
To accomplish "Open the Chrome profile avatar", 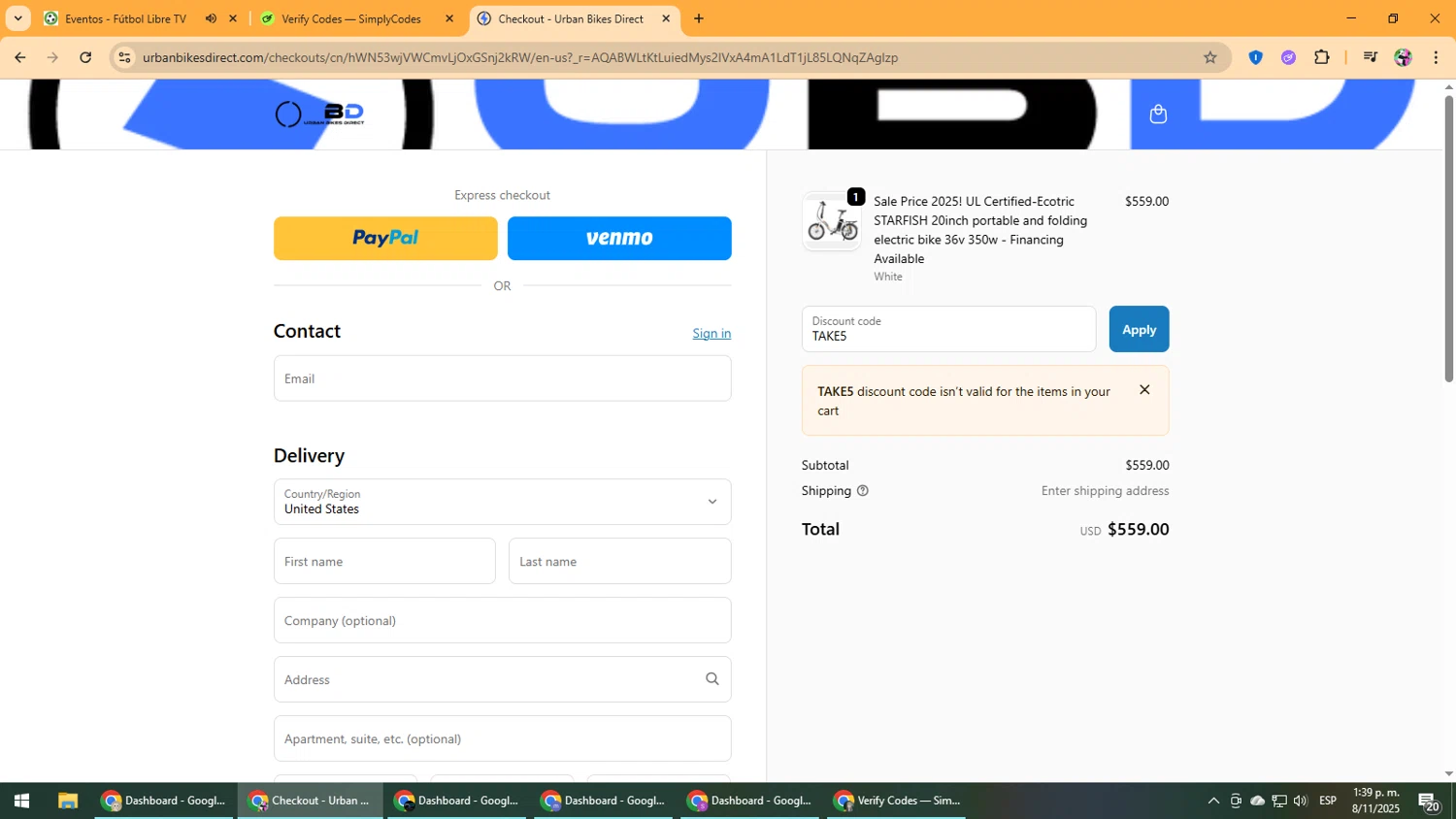I will coord(1403,57).
